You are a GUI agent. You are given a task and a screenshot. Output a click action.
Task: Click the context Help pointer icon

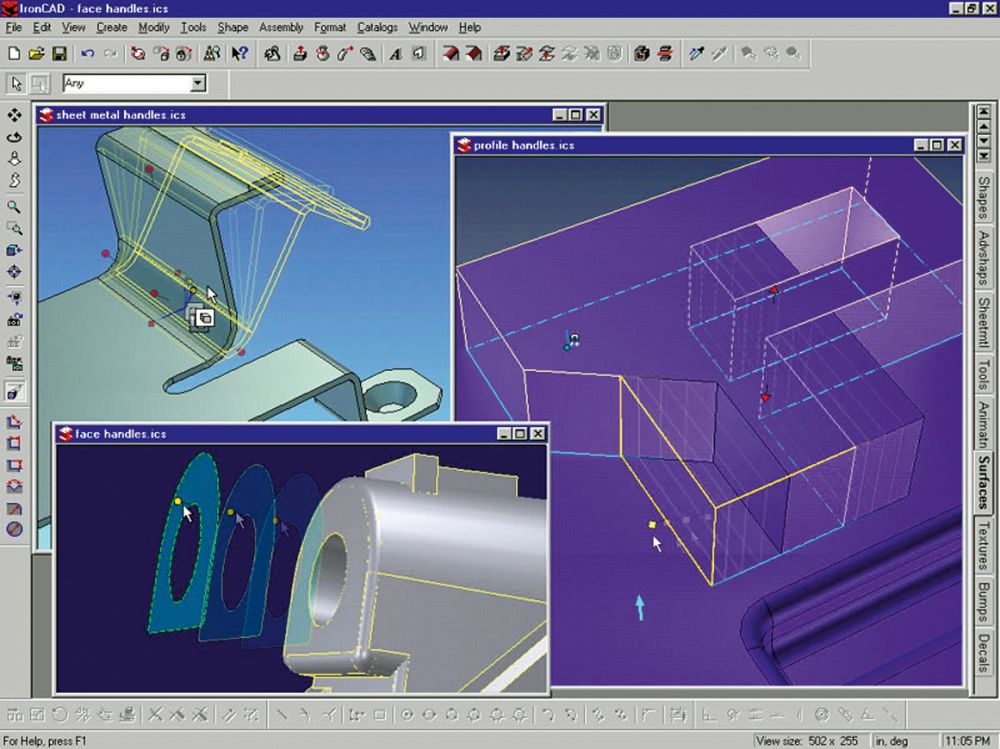click(239, 53)
